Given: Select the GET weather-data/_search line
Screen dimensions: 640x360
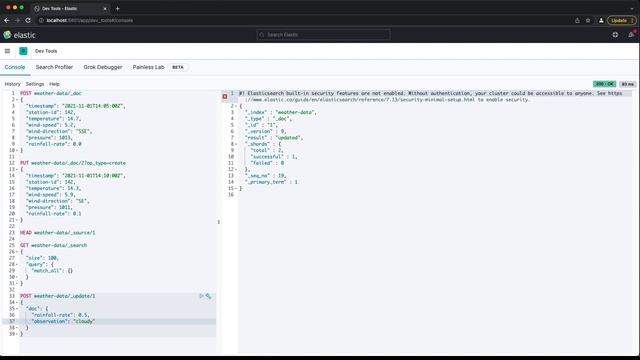Looking at the screenshot, I should point(53,245).
